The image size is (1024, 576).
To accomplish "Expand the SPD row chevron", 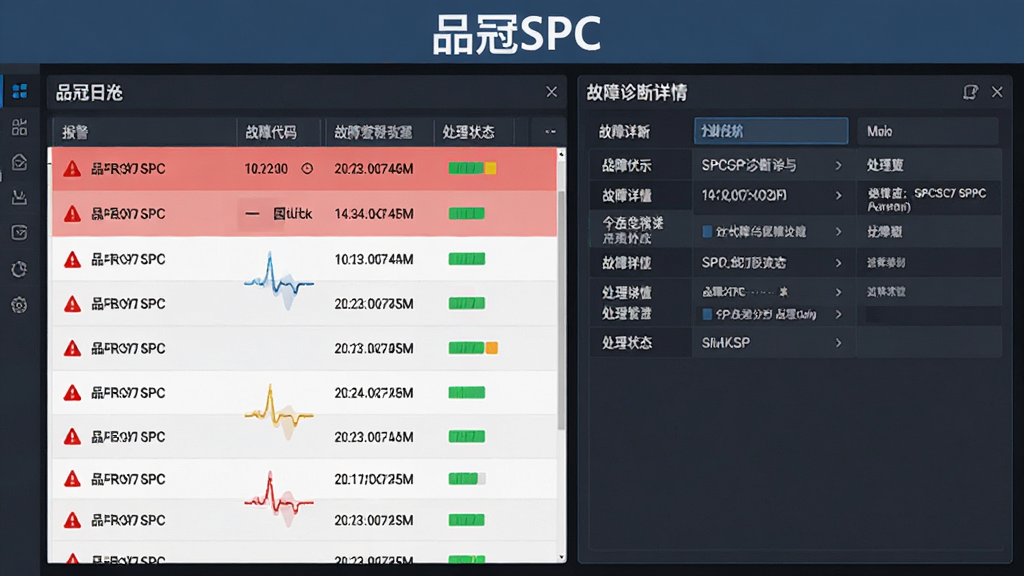I will click(839, 263).
